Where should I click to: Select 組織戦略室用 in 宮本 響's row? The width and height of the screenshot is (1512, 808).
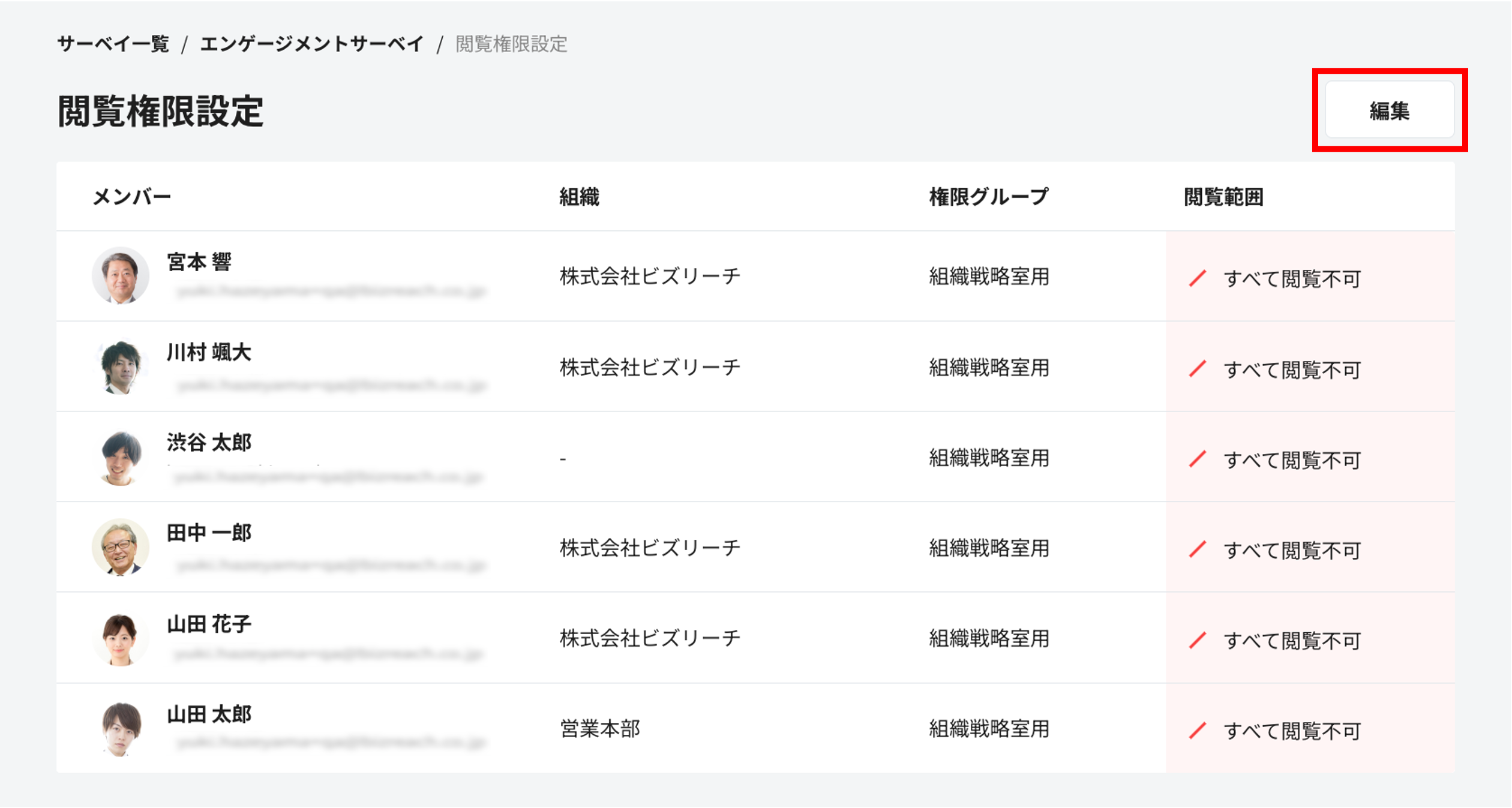pos(988,277)
